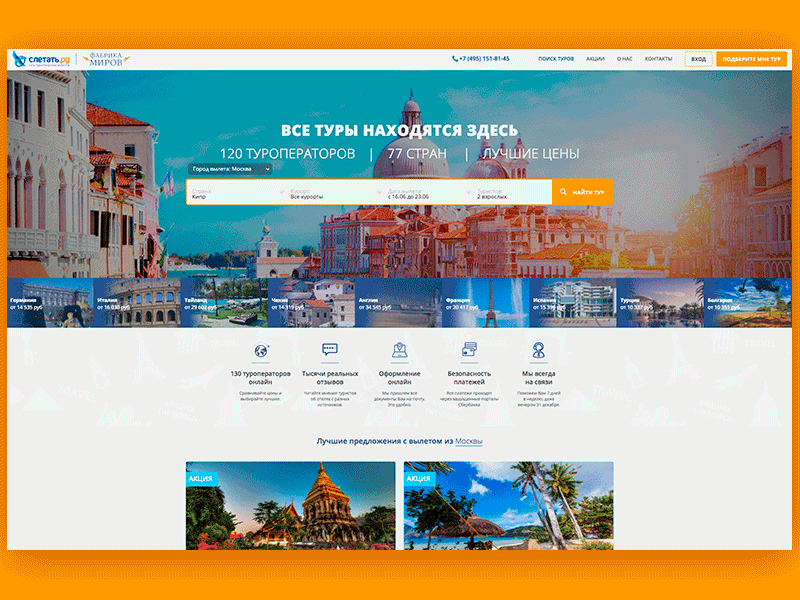Click the magnifier icon on the НАЙТИ ТУР button
Image resolution: width=800 pixels, height=600 pixels.
pyautogui.click(x=562, y=190)
